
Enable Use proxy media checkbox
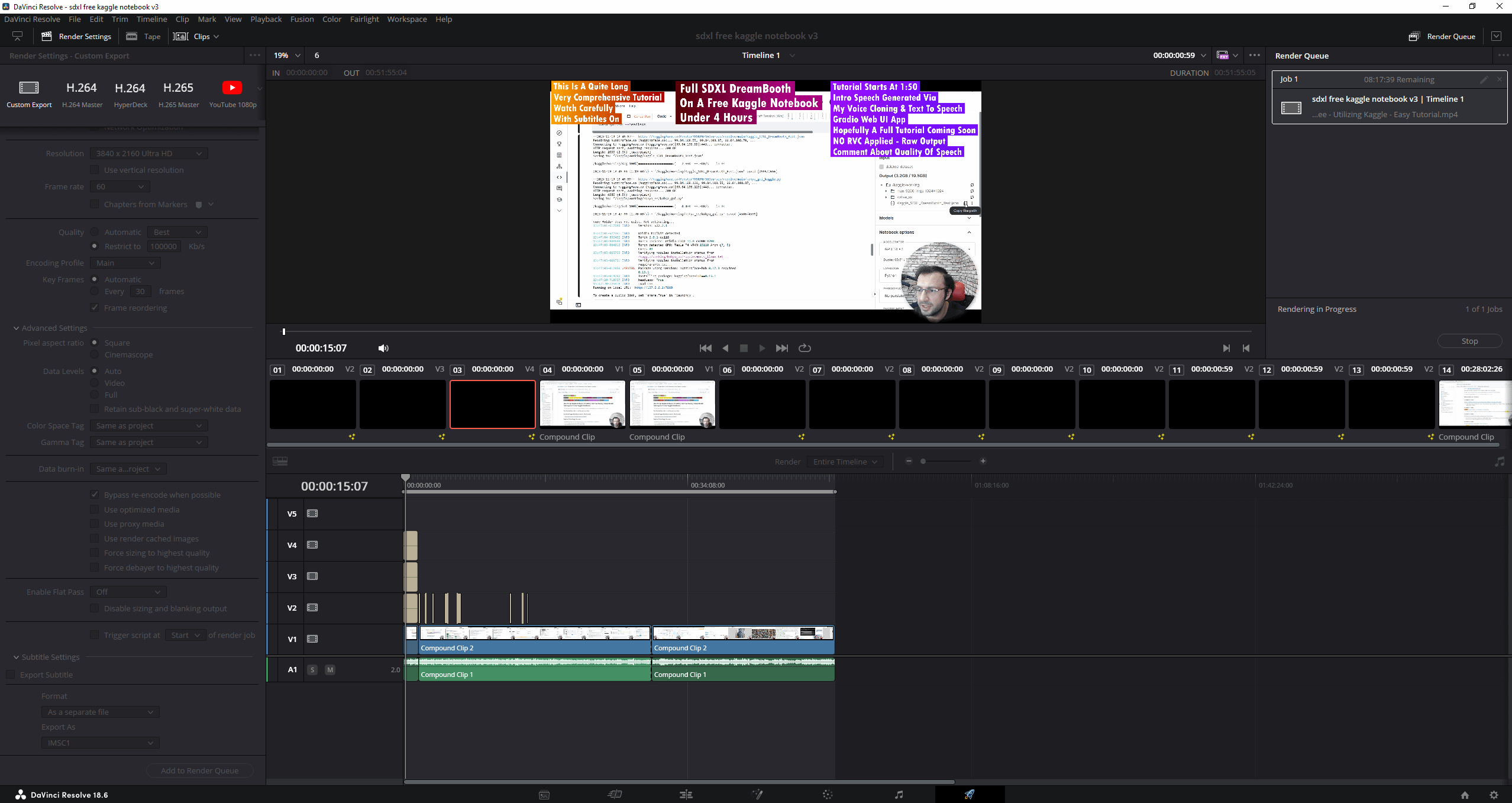tap(94, 524)
